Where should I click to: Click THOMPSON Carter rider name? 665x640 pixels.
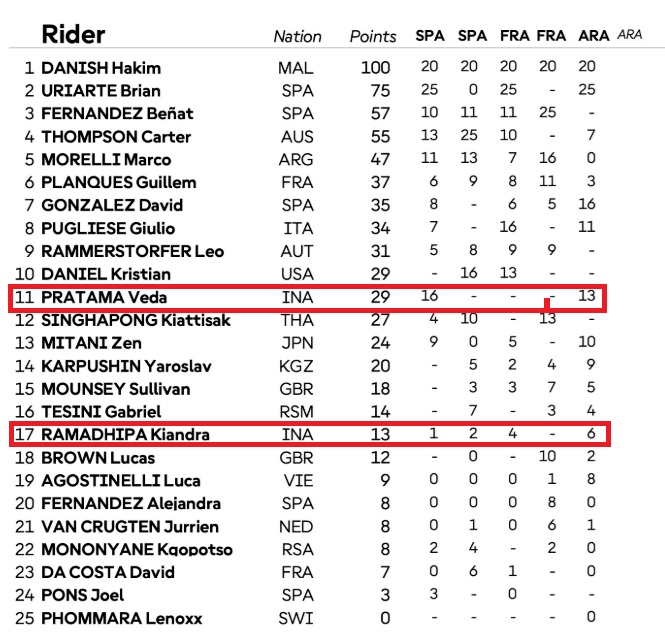point(116,137)
